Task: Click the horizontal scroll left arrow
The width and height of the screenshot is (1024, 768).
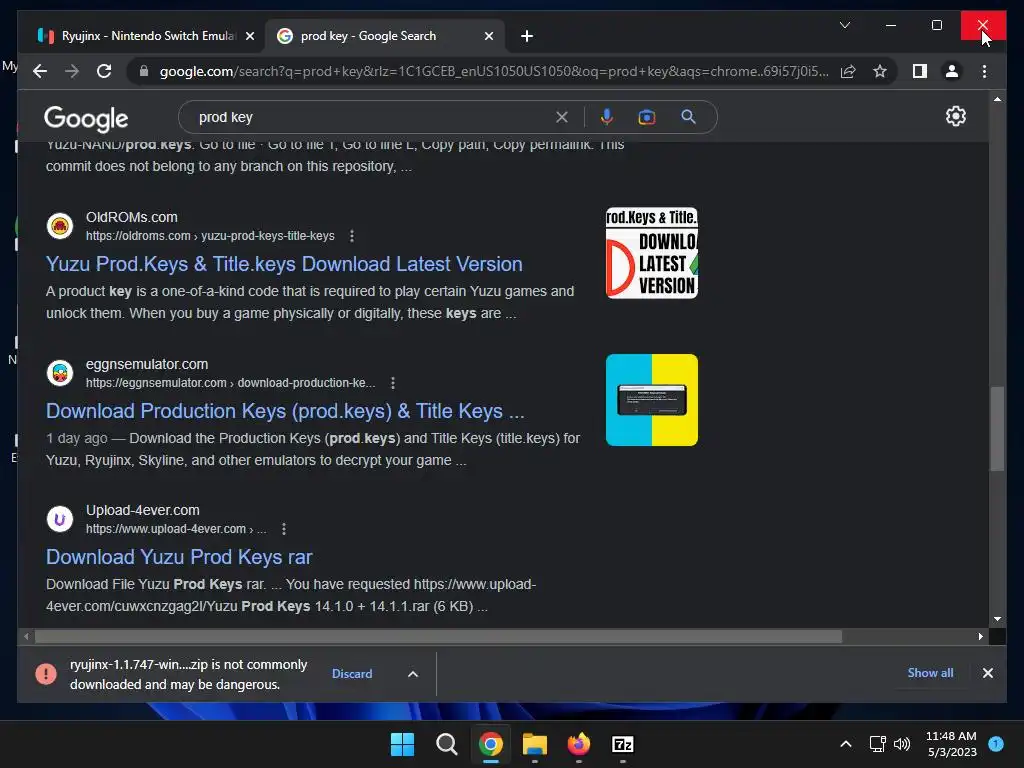Action: 26,636
